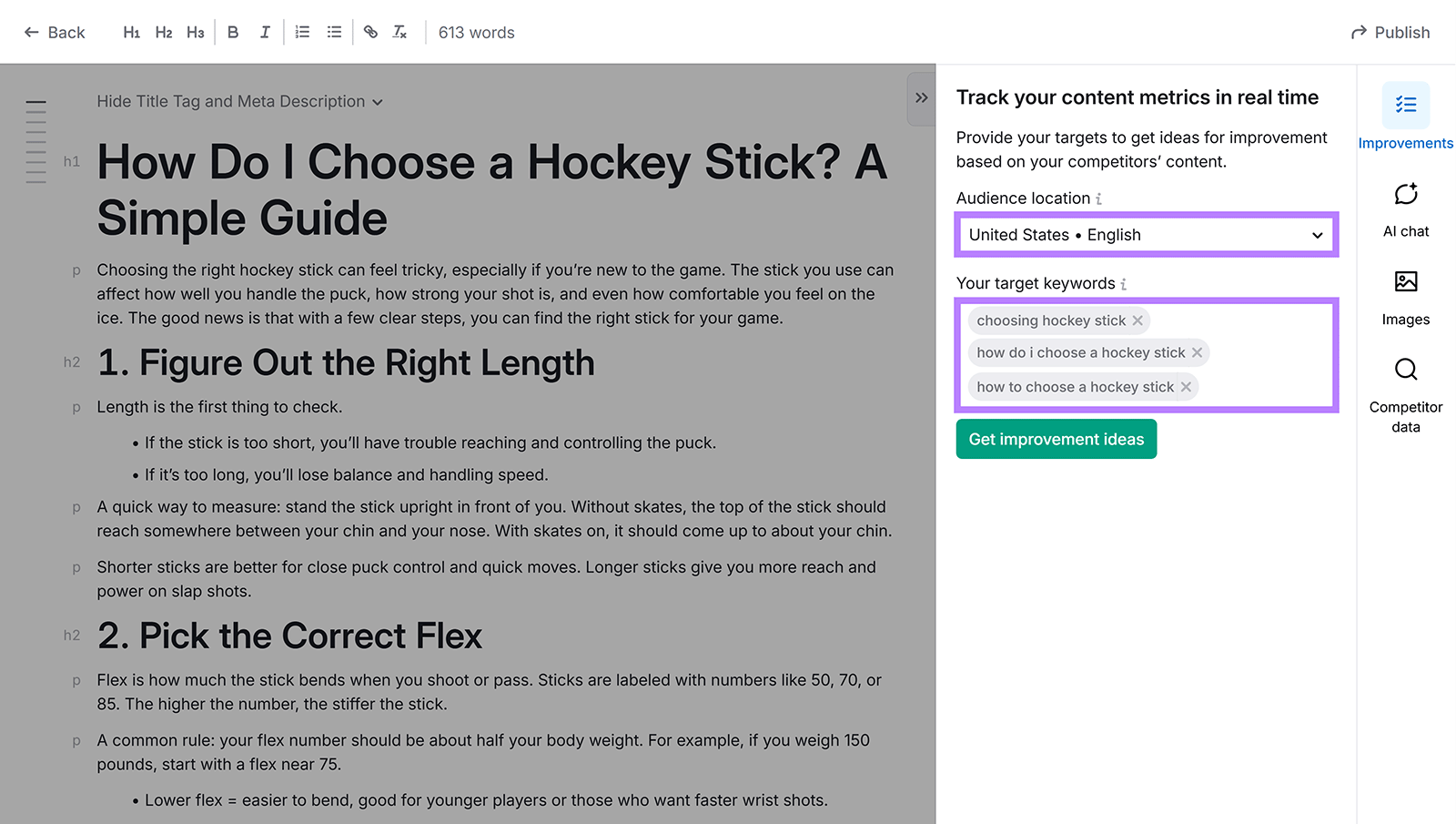1456x824 pixels.
Task: Clear text formatting with the Tx icon
Action: pos(399,31)
